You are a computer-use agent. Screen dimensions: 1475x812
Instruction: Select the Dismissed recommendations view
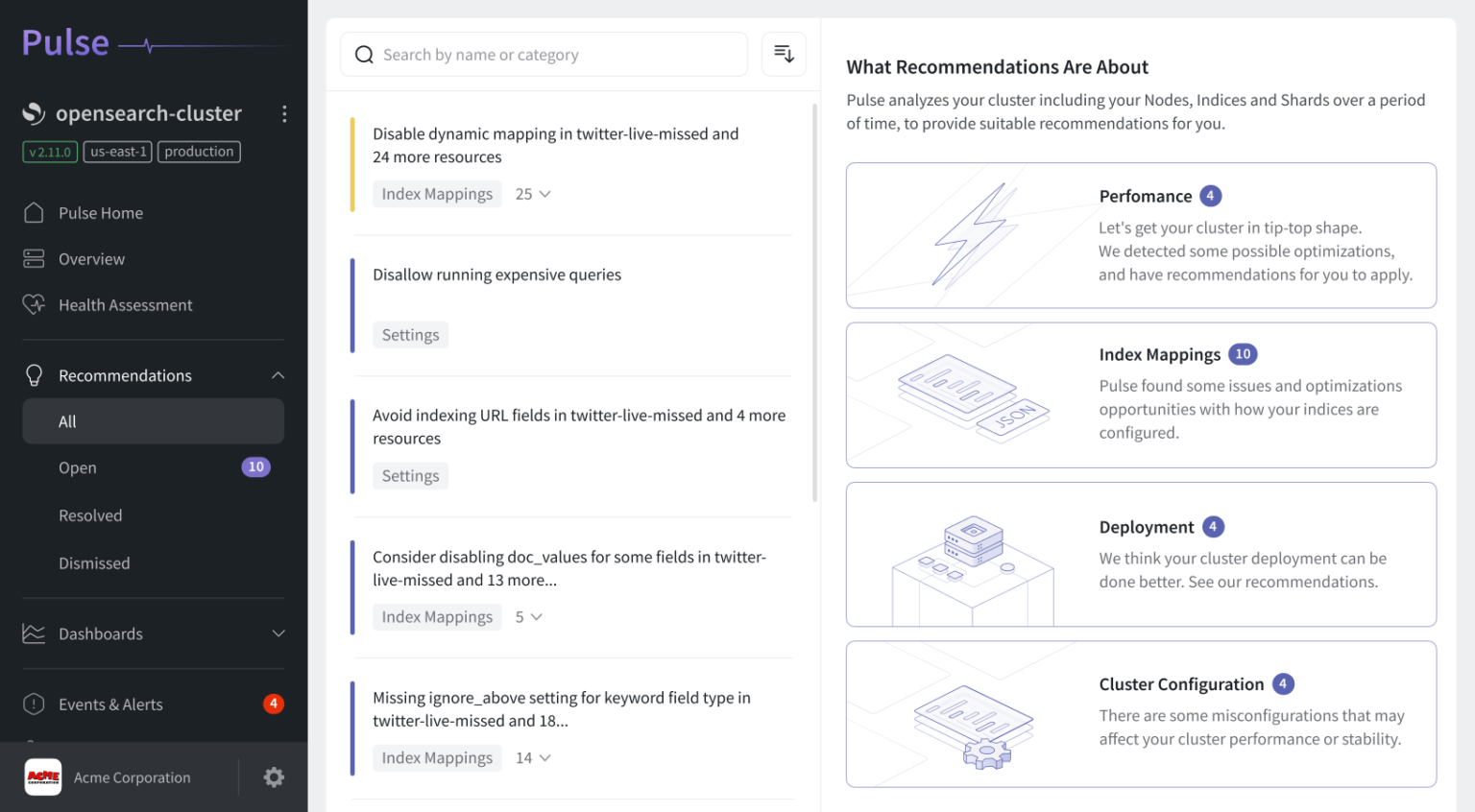tap(94, 562)
